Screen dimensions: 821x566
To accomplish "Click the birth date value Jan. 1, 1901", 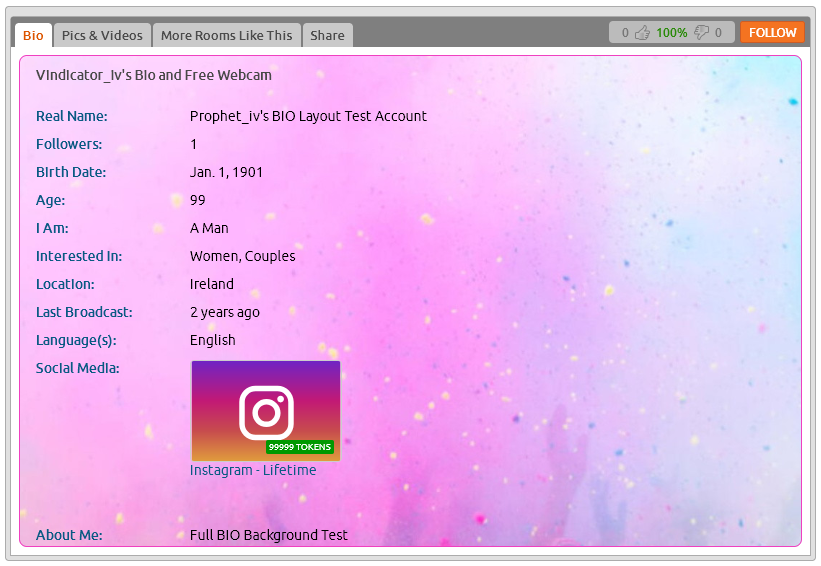I will click(x=226, y=172).
